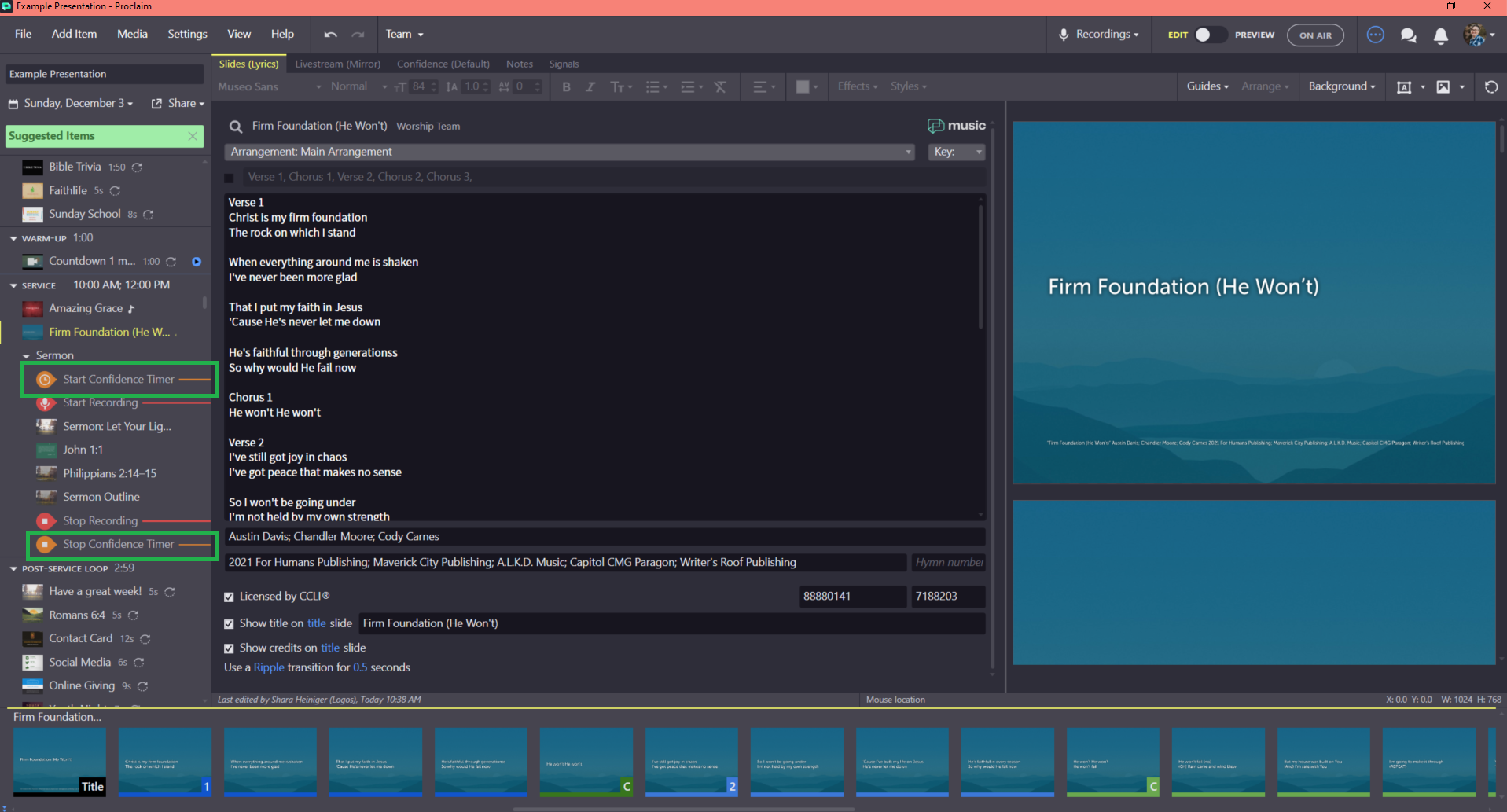Switch to Confidence (Default) tab
This screenshot has height=812, width=1507.
[x=443, y=64]
